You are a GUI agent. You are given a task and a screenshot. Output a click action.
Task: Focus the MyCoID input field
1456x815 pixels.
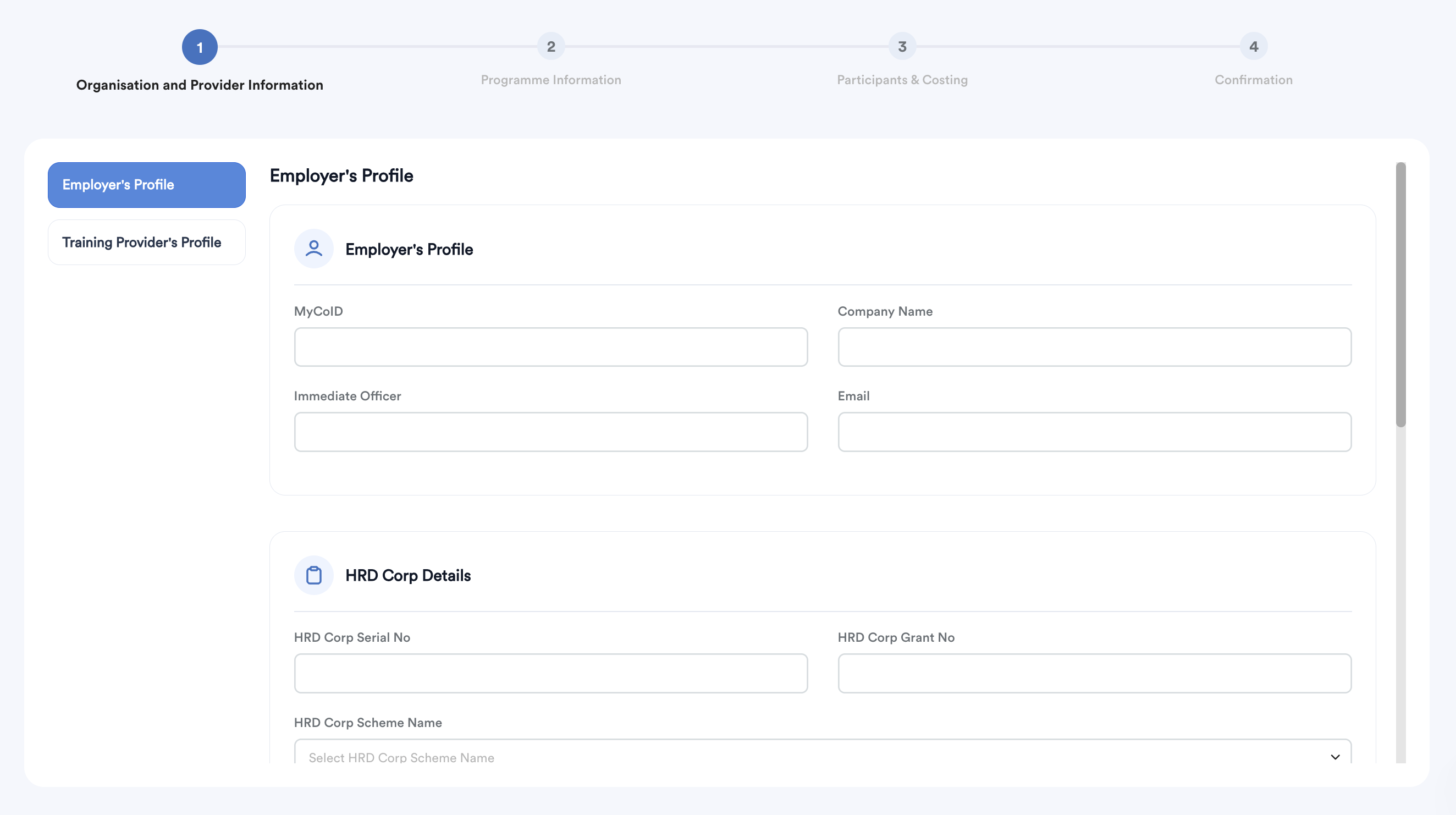[x=550, y=347]
